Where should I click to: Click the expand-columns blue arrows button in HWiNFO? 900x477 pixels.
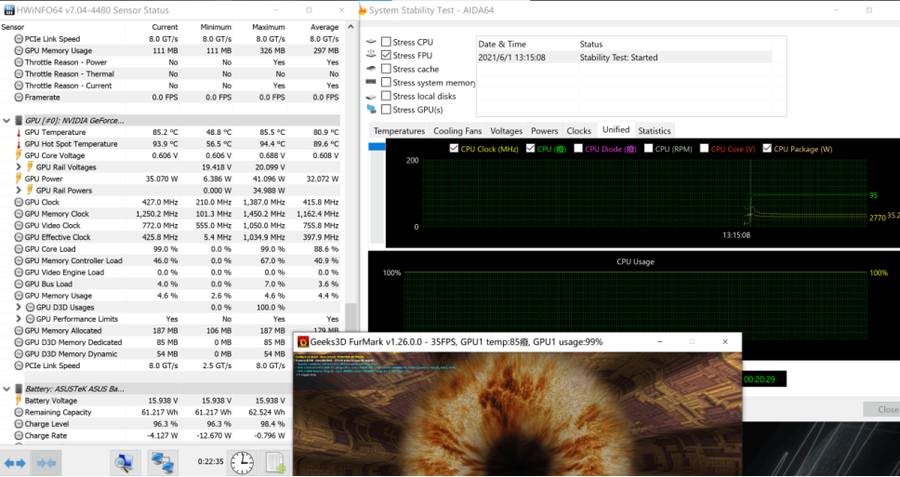pyautogui.click(x=15, y=463)
